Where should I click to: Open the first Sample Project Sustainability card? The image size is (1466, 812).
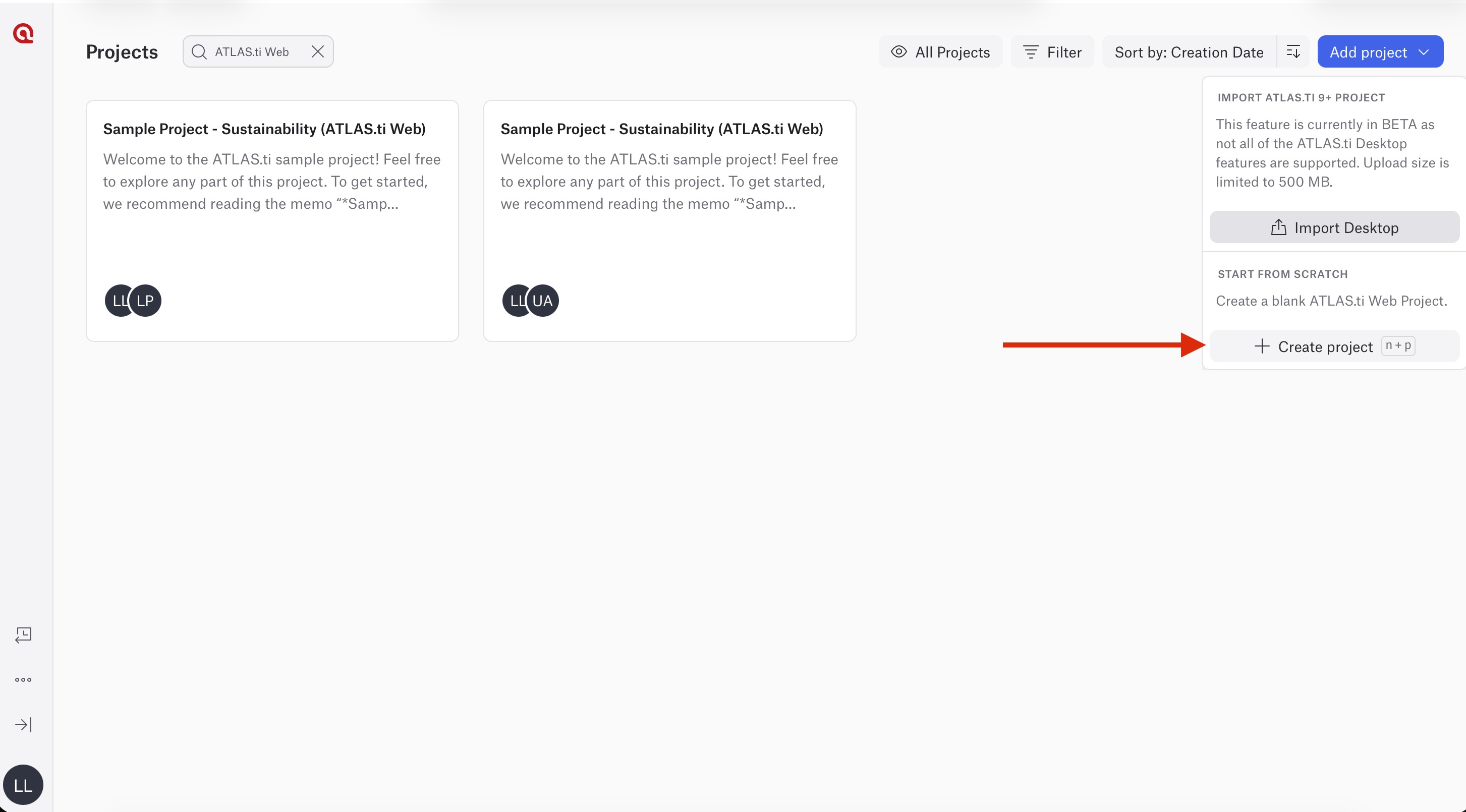[x=272, y=221]
